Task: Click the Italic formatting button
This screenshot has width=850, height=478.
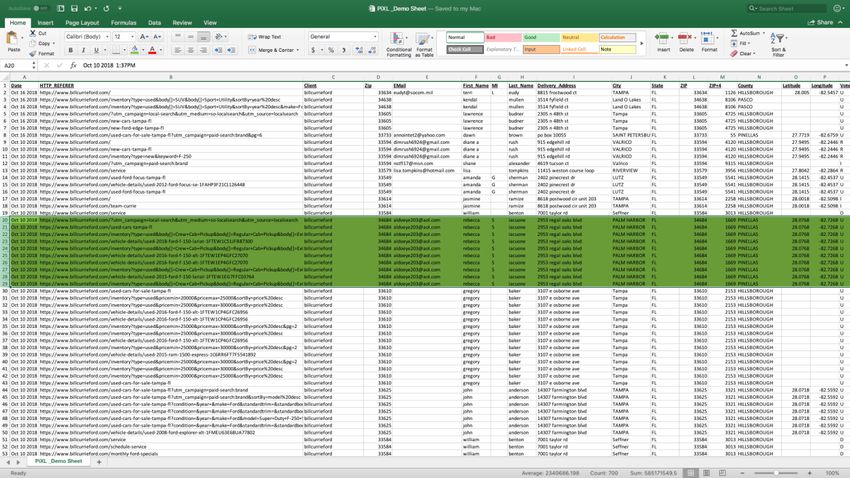Action: click(83, 50)
